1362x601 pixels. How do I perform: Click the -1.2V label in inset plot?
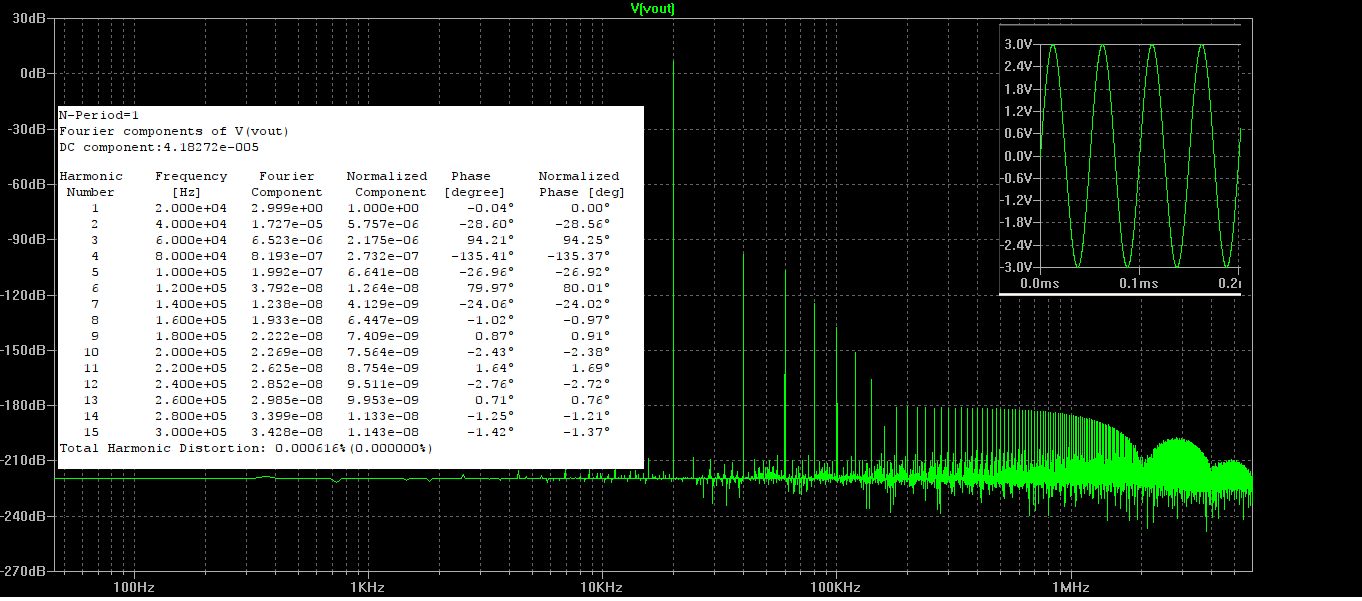1016,200
